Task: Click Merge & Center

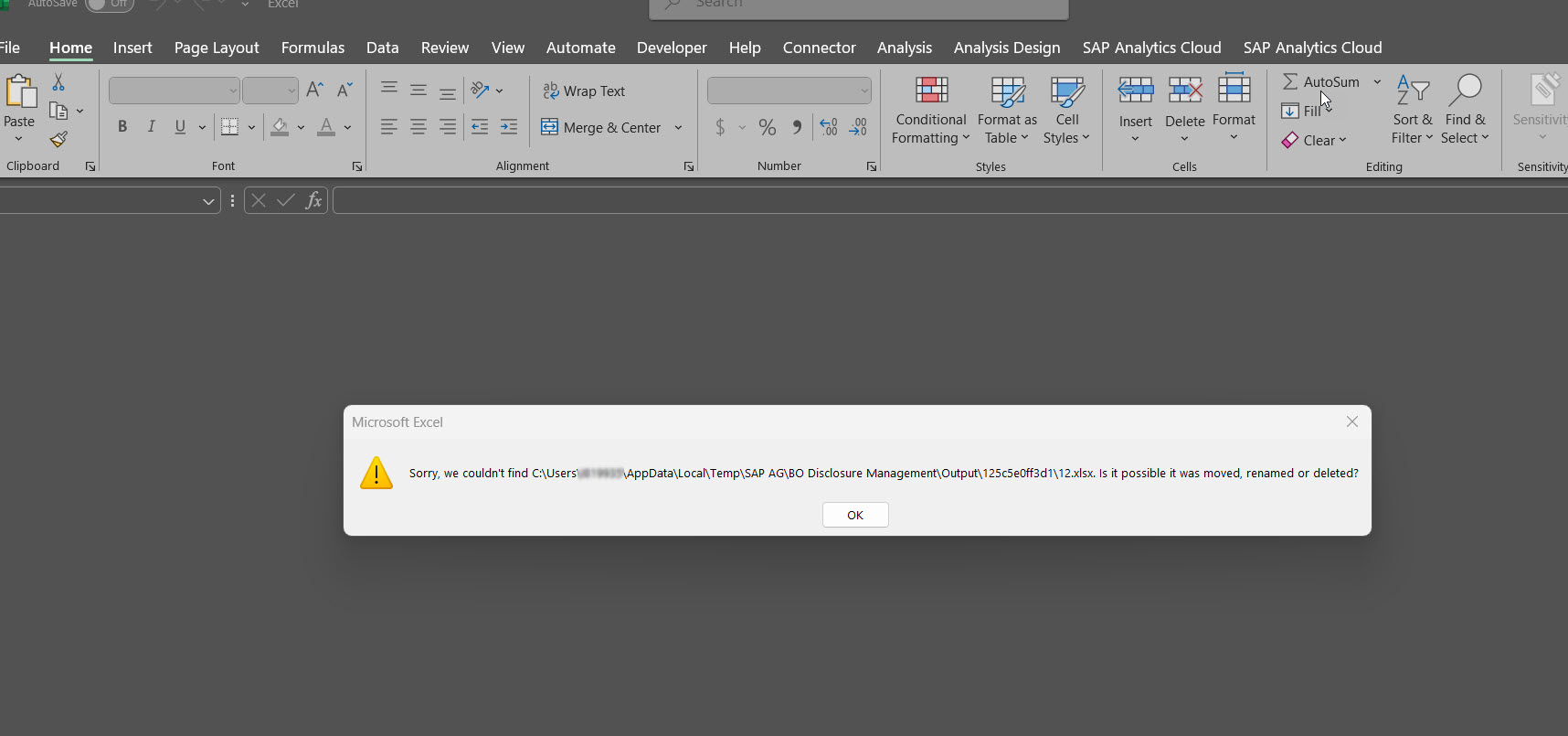Action: click(601, 127)
